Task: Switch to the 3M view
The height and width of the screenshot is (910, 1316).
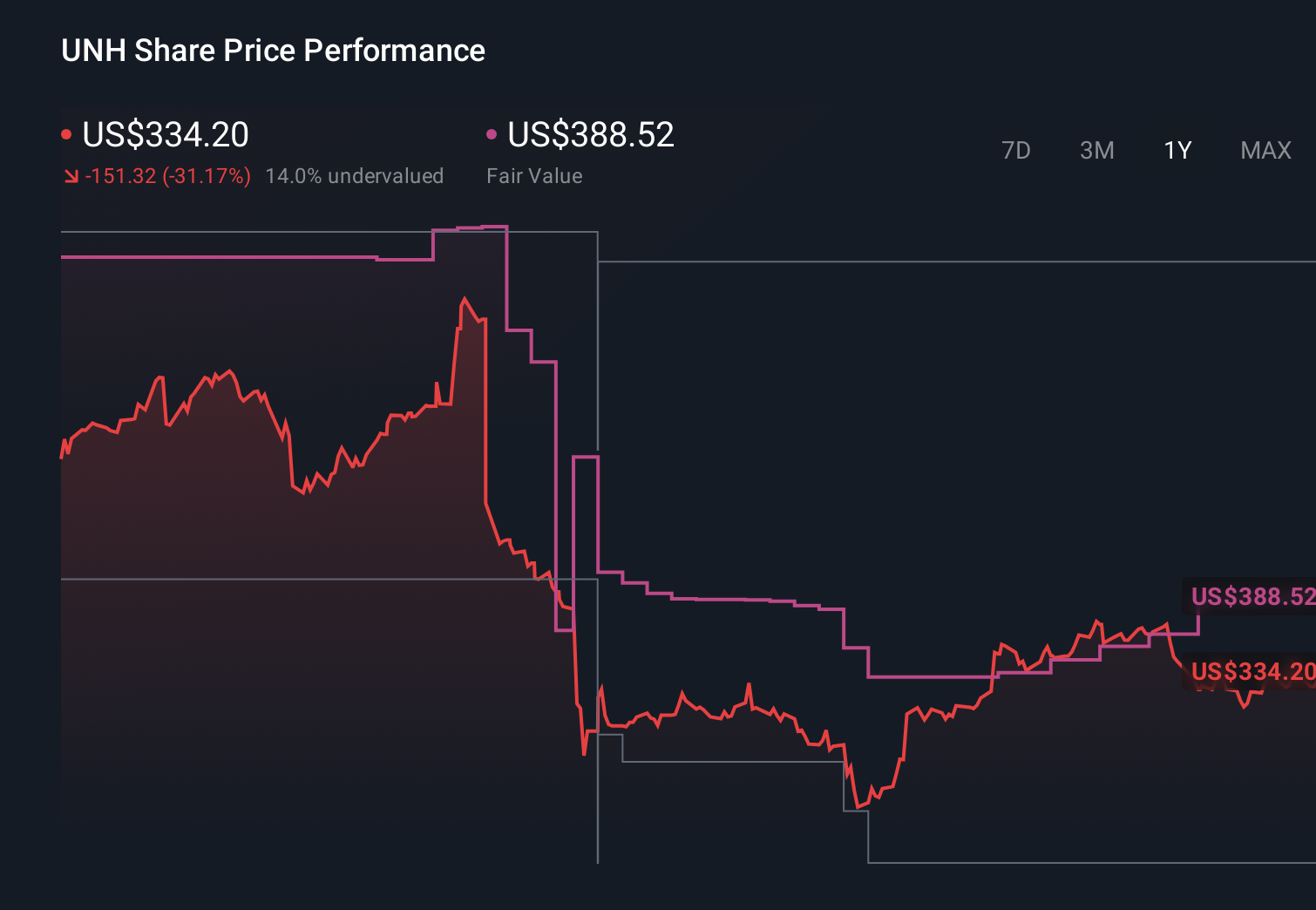Action: tap(1096, 150)
